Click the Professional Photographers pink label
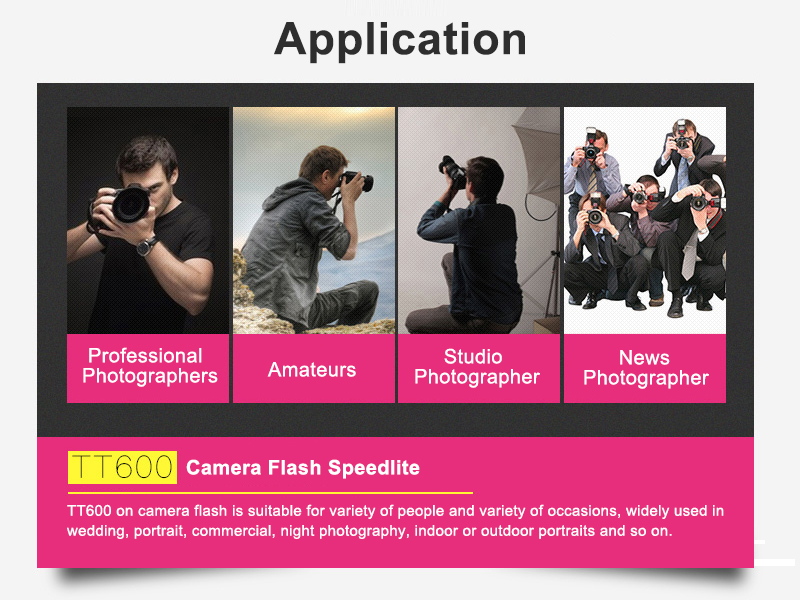800x600 pixels. (148, 368)
